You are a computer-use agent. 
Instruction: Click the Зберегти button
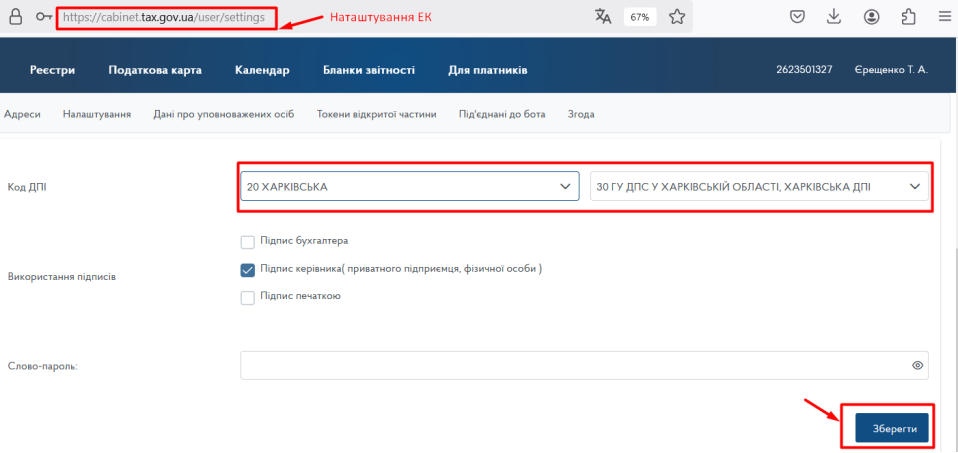[891, 428]
